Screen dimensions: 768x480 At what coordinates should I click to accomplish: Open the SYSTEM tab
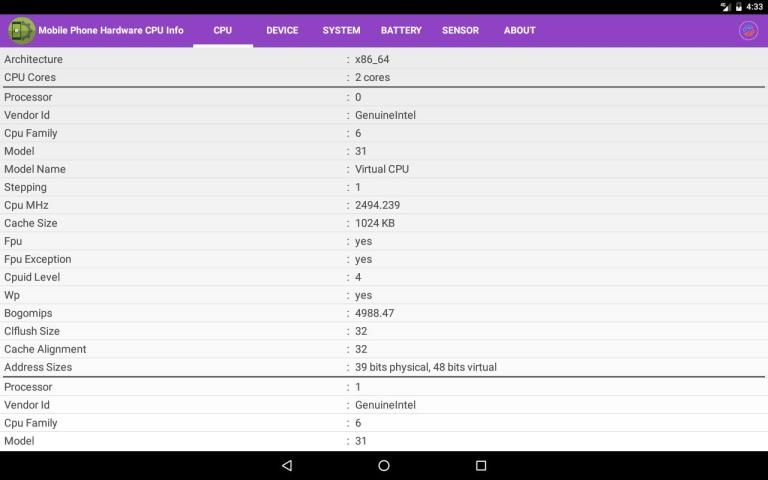tap(341, 30)
